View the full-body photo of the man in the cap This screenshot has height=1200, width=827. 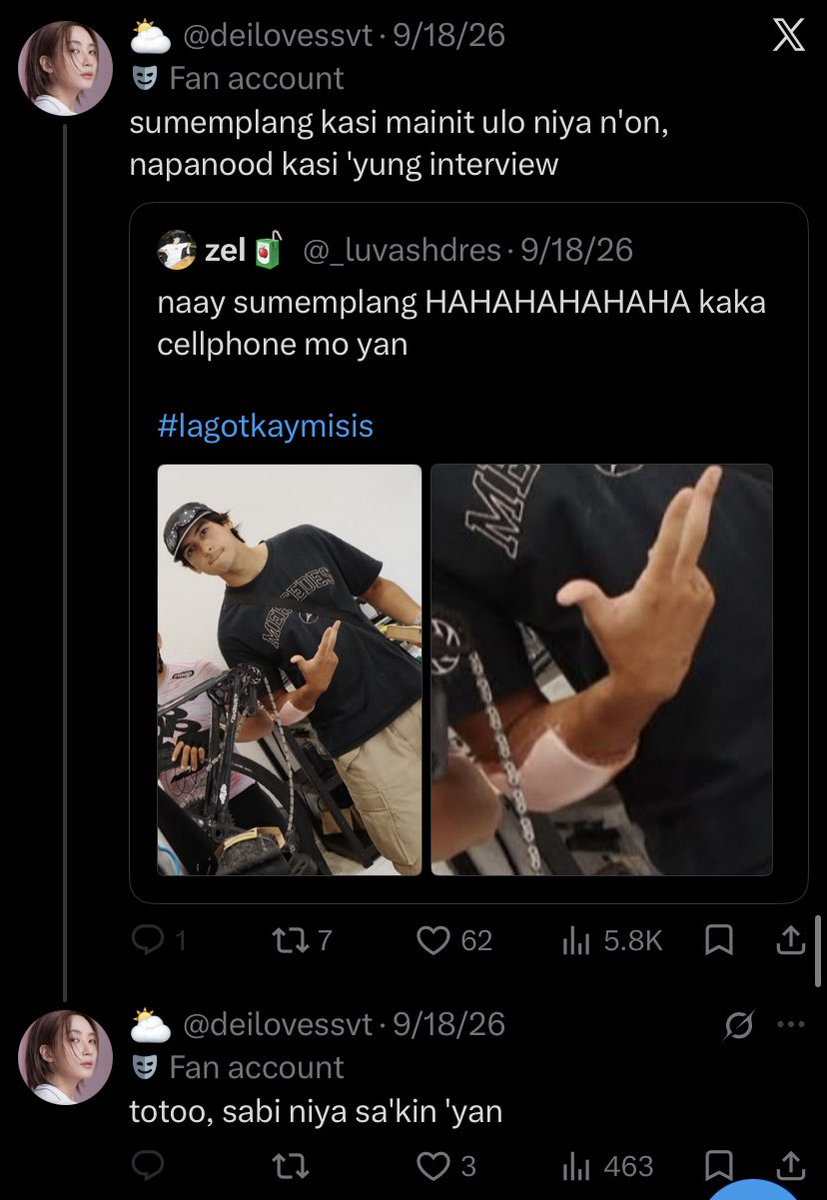pos(290,670)
